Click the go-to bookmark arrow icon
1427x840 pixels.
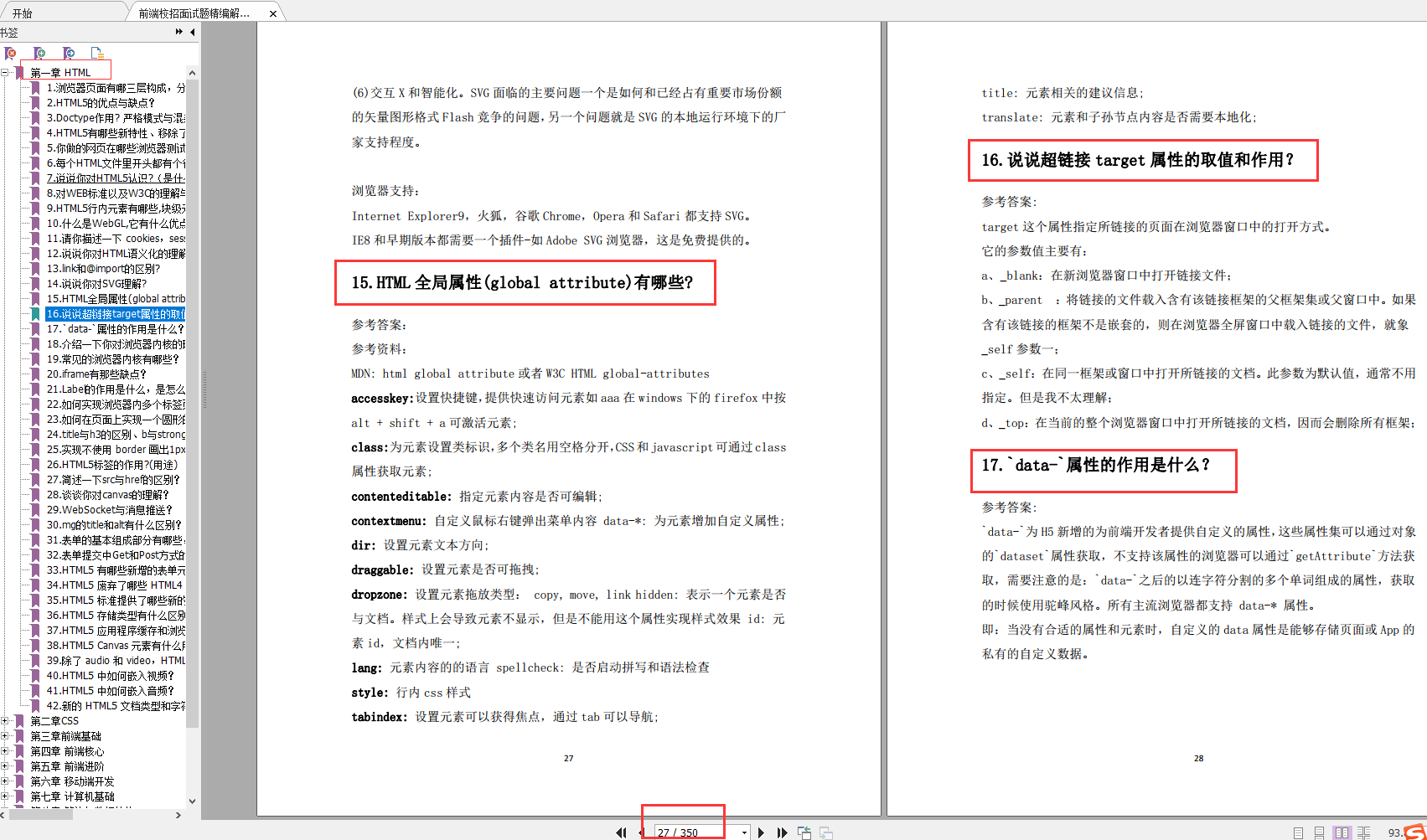coord(69,53)
